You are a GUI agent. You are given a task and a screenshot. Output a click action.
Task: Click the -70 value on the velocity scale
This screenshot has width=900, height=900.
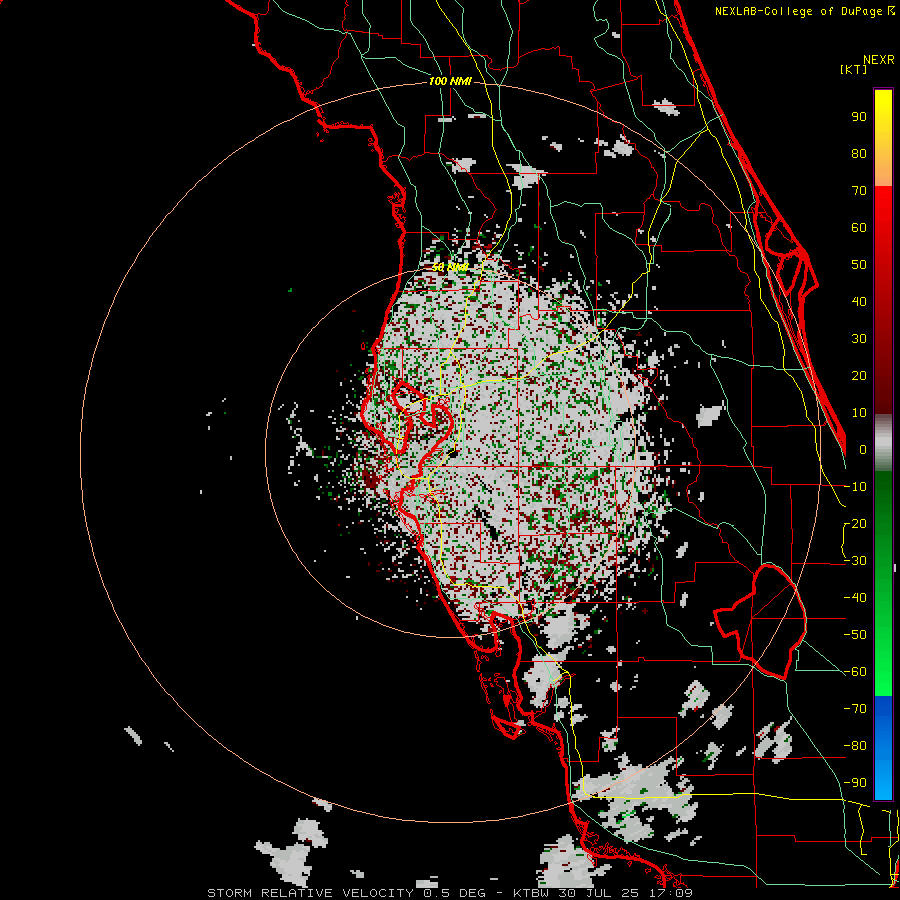coord(855,709)
